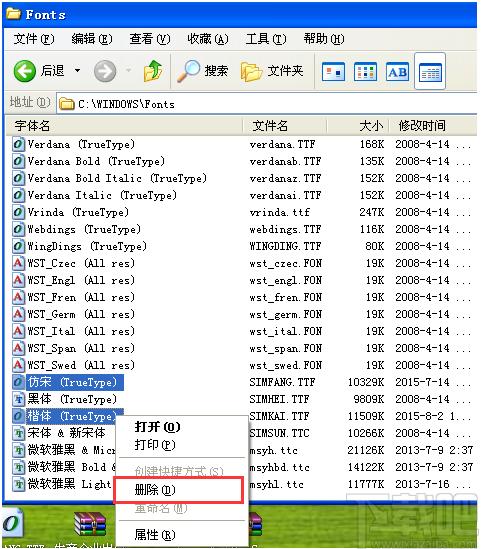The image size is (481, 549).
Task: Click the 宋体 & 新宋体 font icon
Action: click(18, 433)
